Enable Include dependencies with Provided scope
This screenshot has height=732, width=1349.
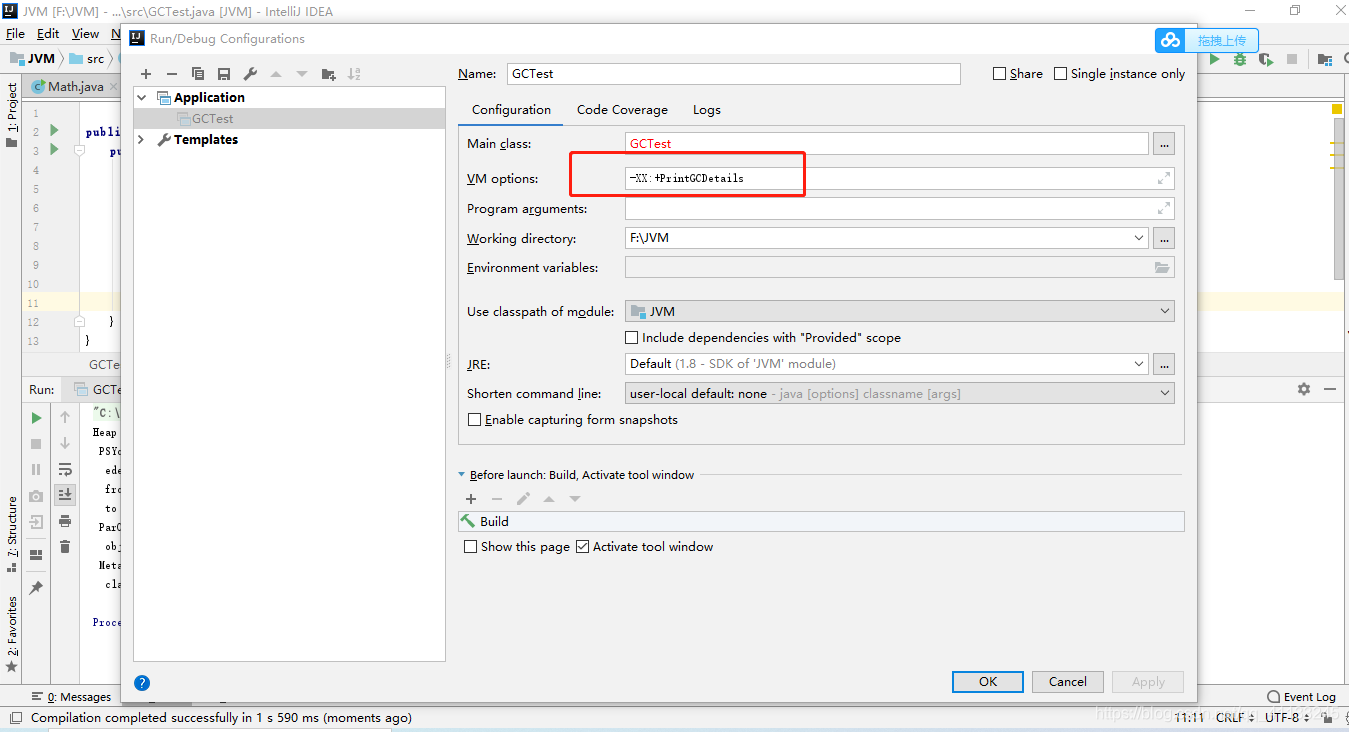[x=631, y=338]
